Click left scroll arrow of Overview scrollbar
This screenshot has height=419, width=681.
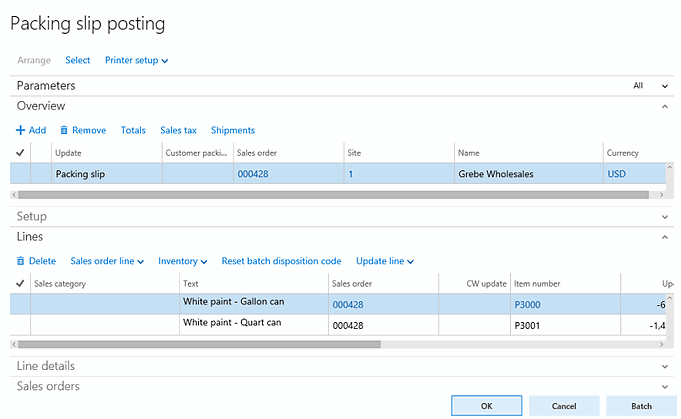point(14,195)
